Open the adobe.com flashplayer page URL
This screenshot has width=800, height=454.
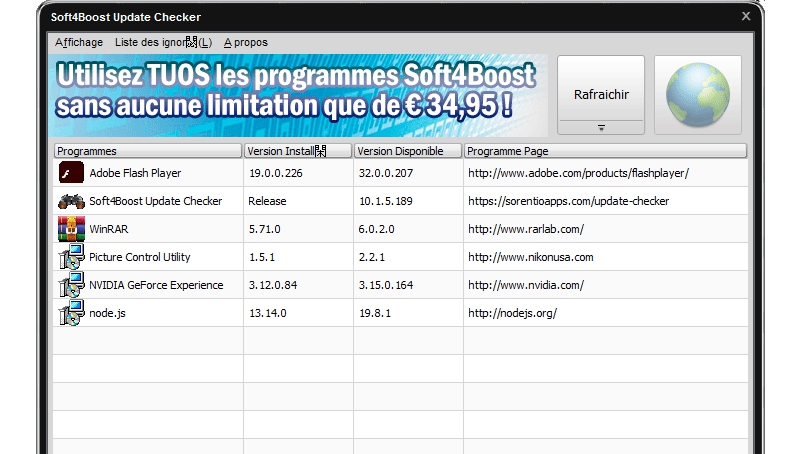579,173
